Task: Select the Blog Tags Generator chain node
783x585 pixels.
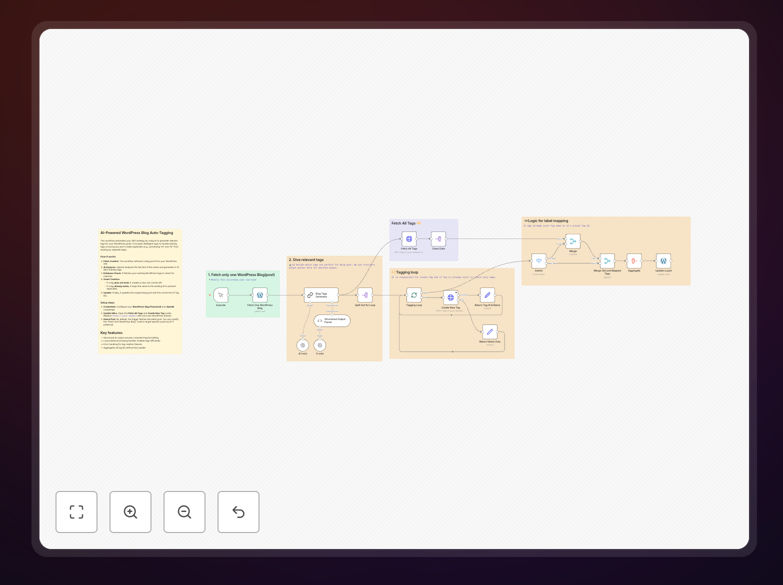Action: click(321, 295)
